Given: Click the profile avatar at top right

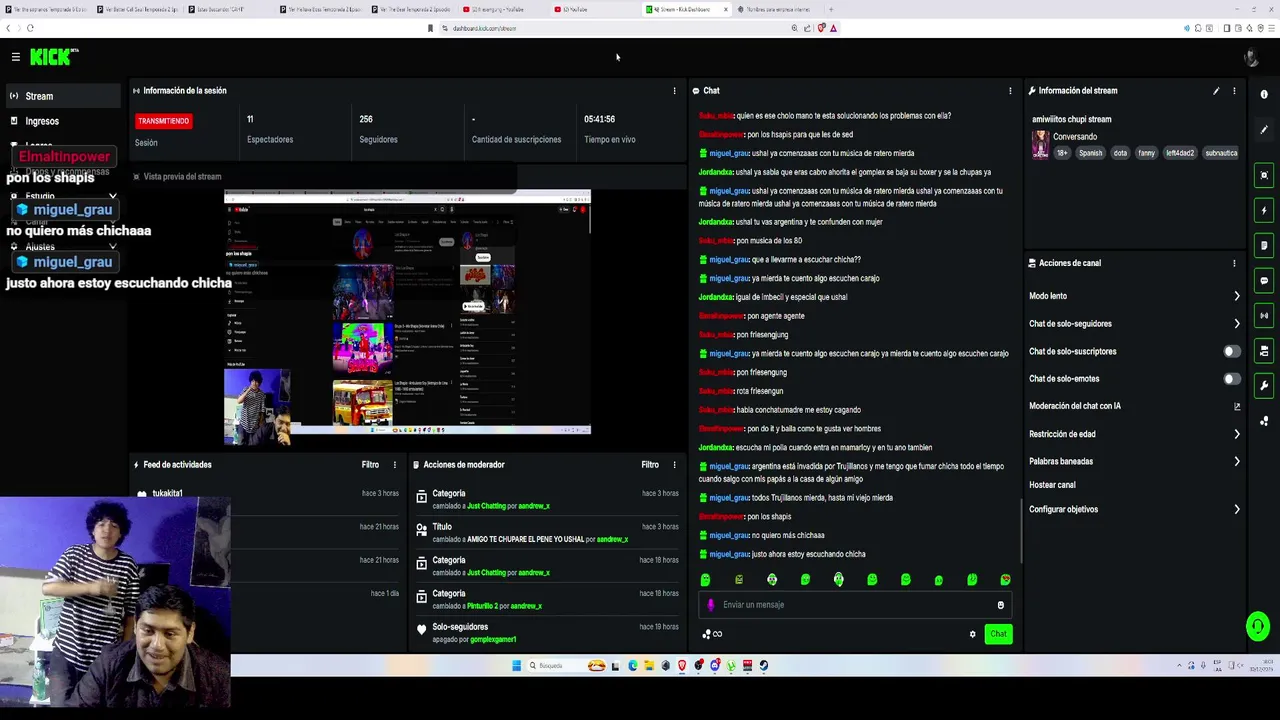Looking at the screenshot, I should pyautogui.click(x=1251, y=58).
